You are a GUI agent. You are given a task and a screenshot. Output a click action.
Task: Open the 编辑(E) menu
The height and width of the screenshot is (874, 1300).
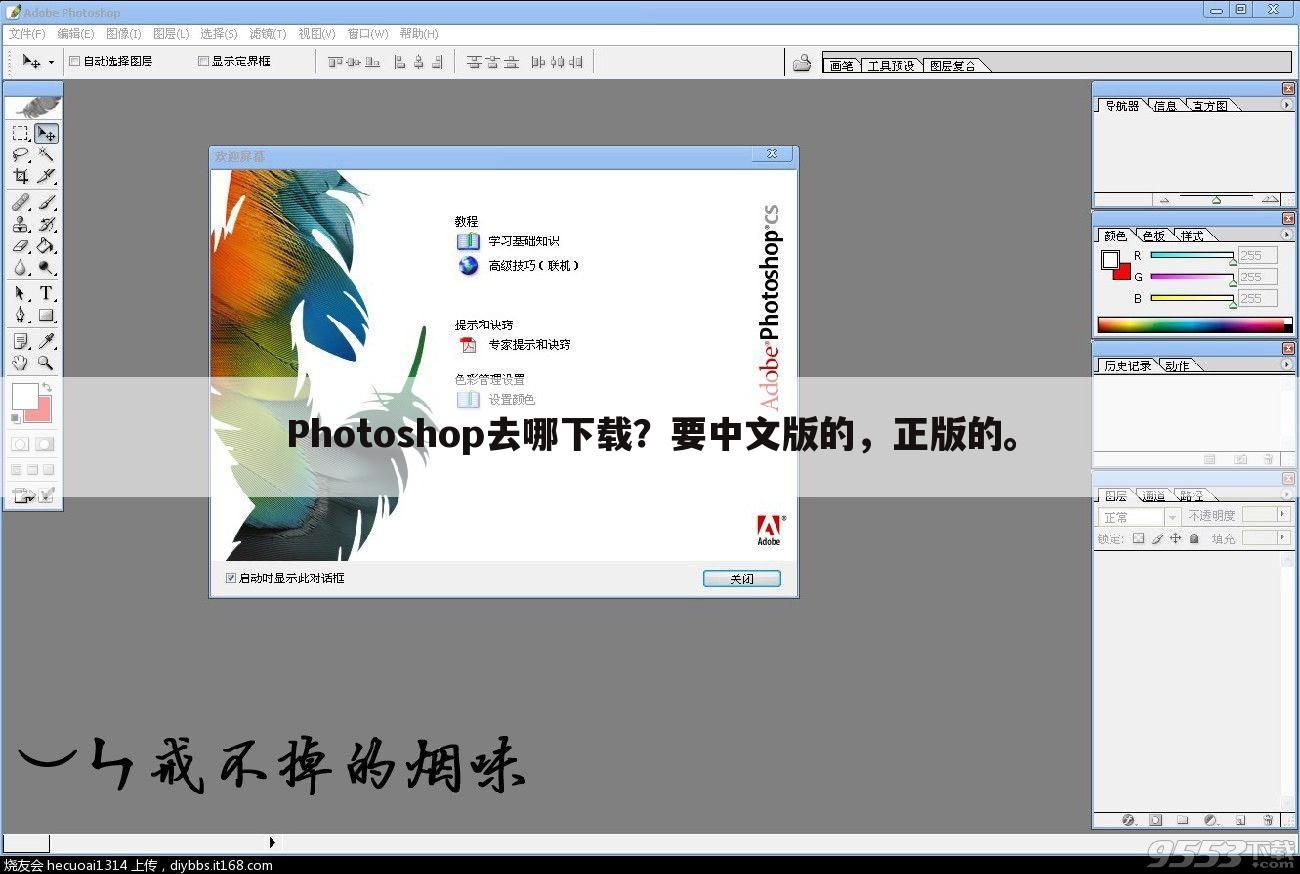tap(76, 34)
